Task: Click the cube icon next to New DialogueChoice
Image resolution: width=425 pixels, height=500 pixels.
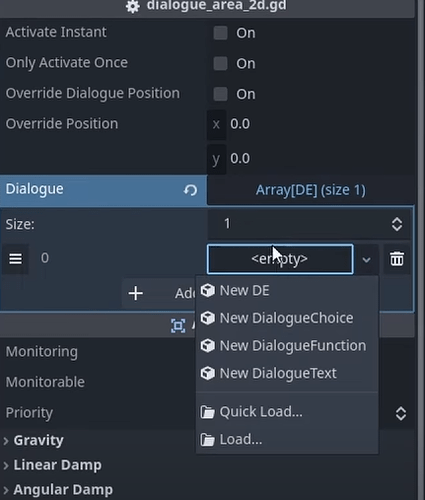Action: point(208,318)
